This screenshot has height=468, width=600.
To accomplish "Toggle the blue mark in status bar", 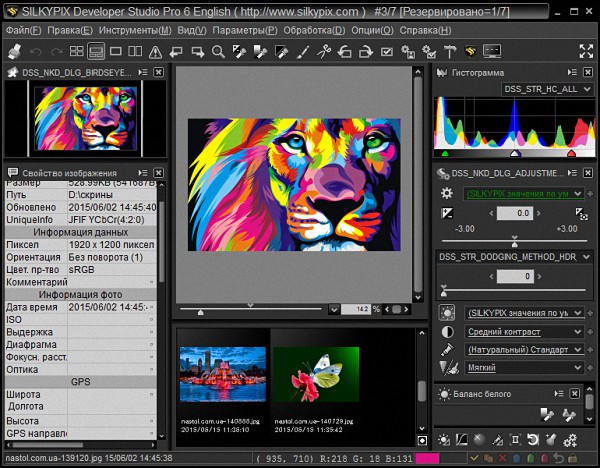I will pos(517,458).
